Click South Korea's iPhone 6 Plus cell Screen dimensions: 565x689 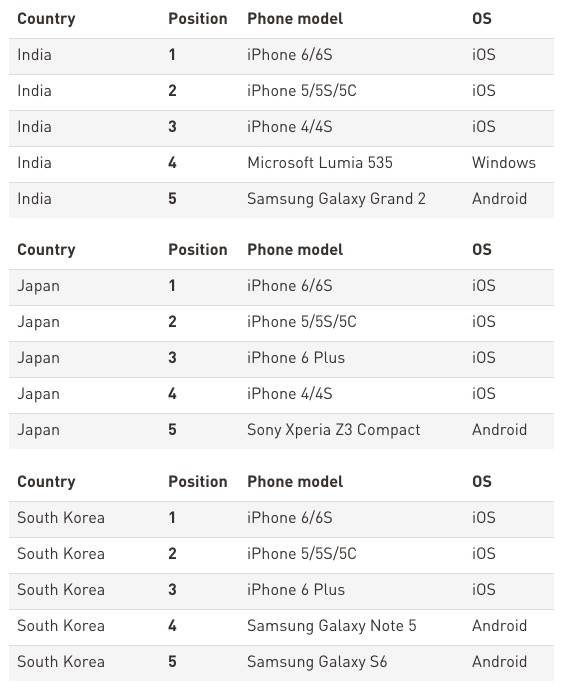coord(296,590)
